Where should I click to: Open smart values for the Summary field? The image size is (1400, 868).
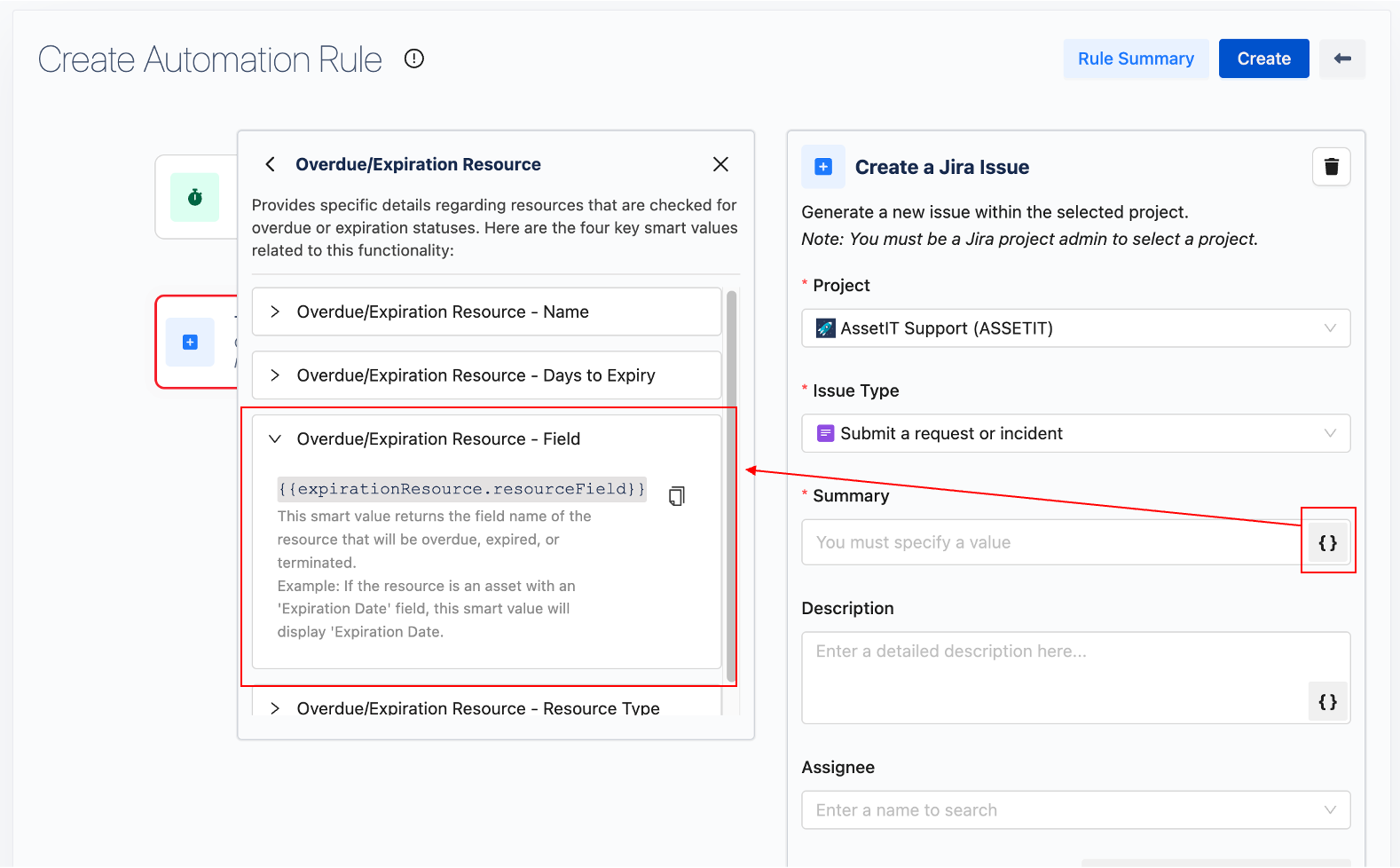tap(1327, 543)
